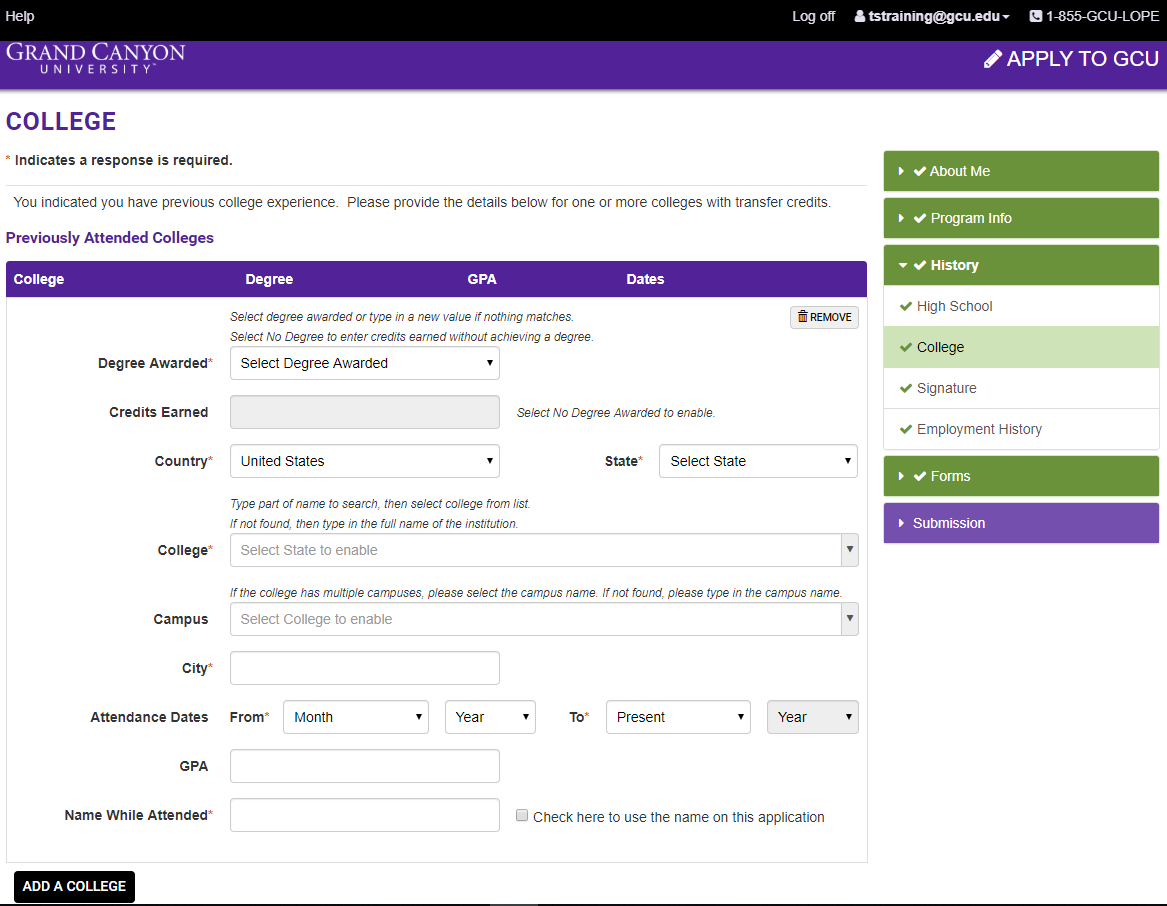Click the checkmark icon next to High School
This screenshot has width=1167, height=906.
[x=906, y=306]
